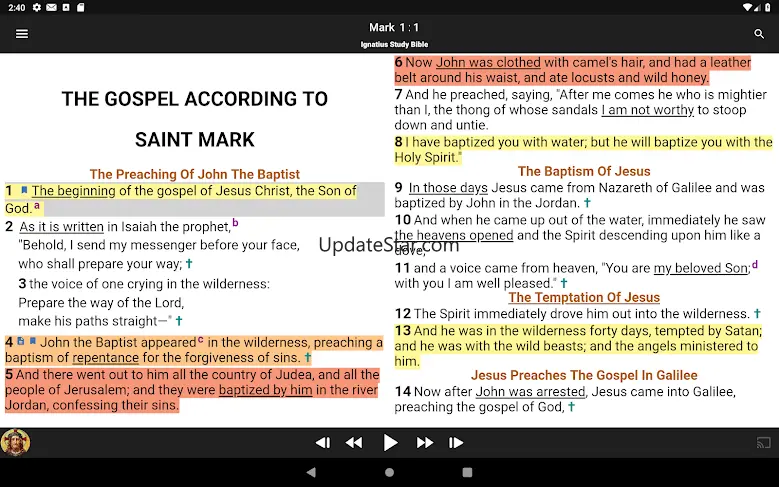Select verse number 6

398,63
